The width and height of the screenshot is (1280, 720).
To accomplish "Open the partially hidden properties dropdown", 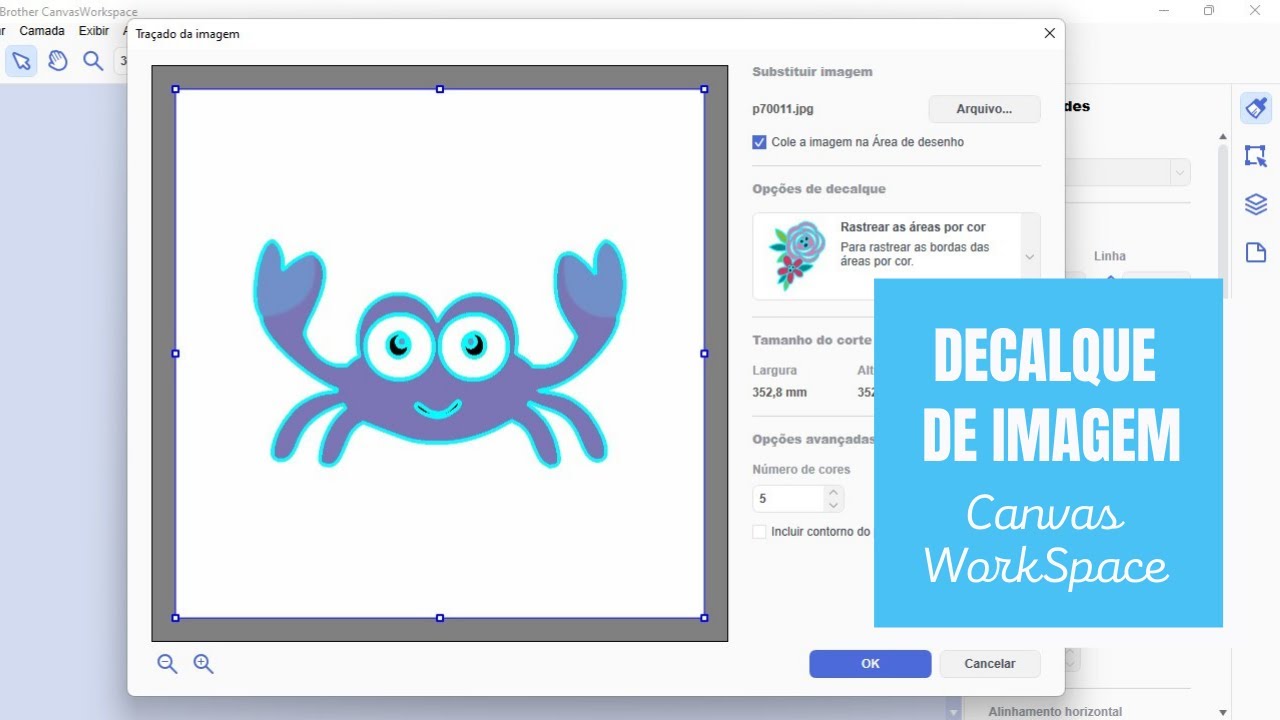I will (1181, 172).
